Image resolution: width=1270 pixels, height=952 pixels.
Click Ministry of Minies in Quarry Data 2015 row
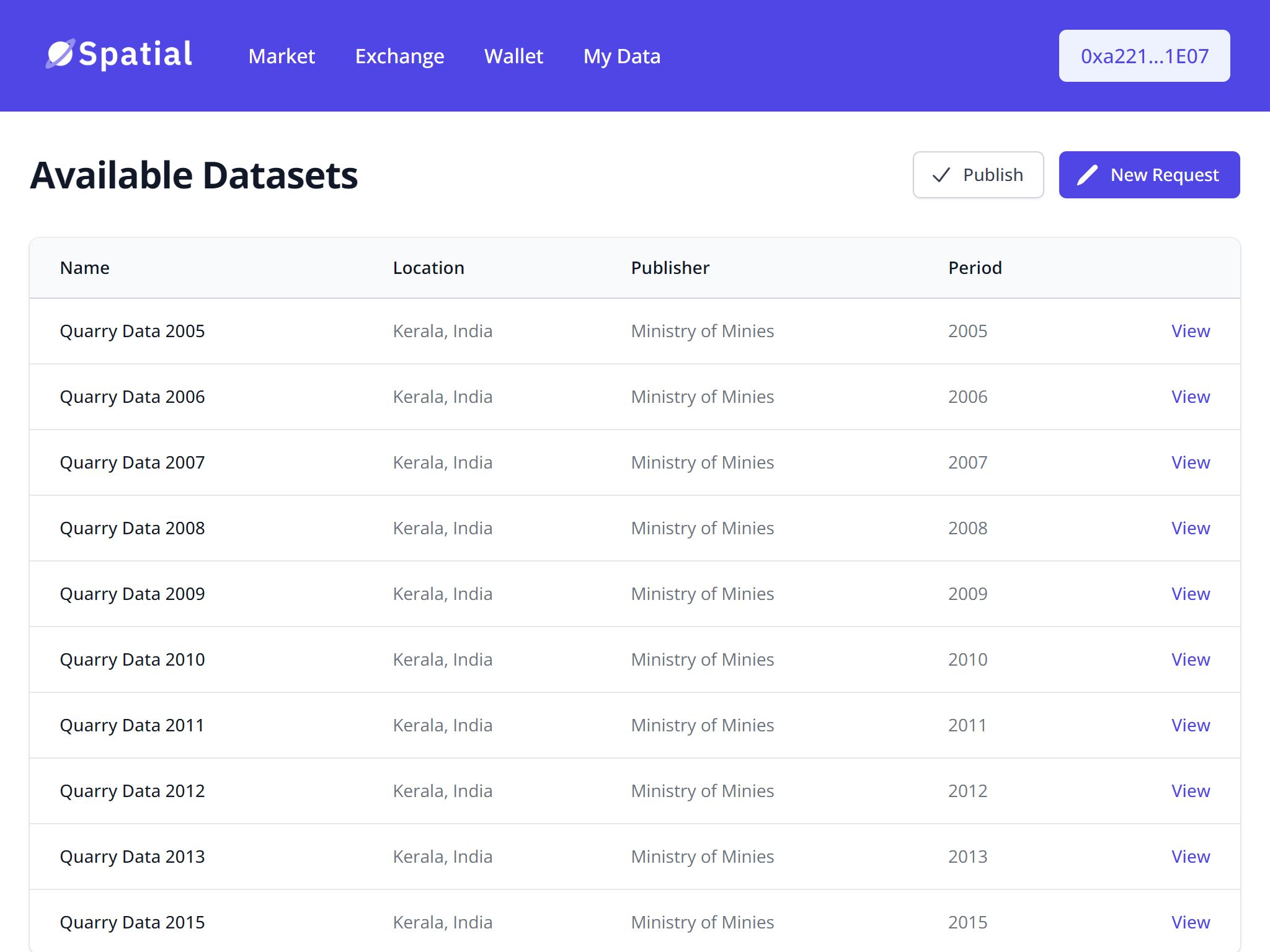tap(703, 922)
